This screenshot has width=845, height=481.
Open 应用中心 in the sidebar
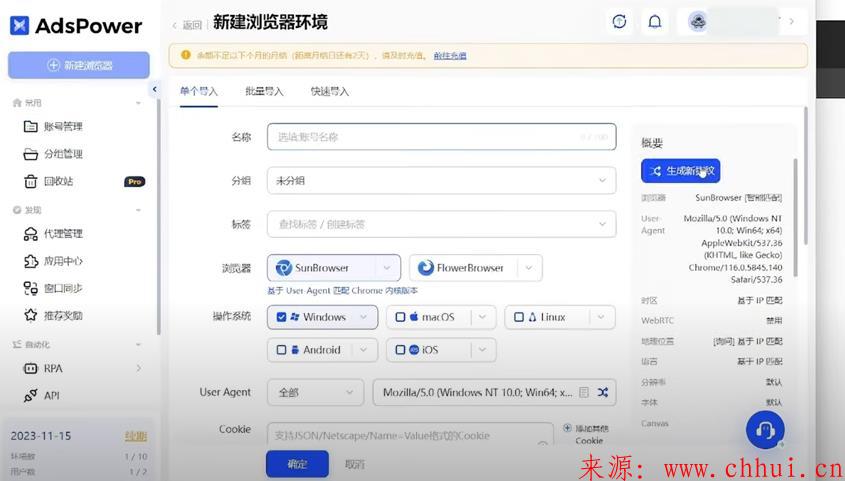53,261
